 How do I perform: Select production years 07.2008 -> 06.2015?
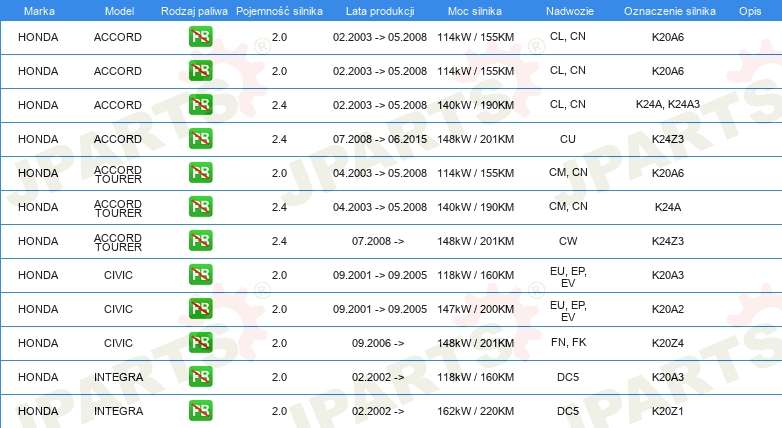click(380, 139)
